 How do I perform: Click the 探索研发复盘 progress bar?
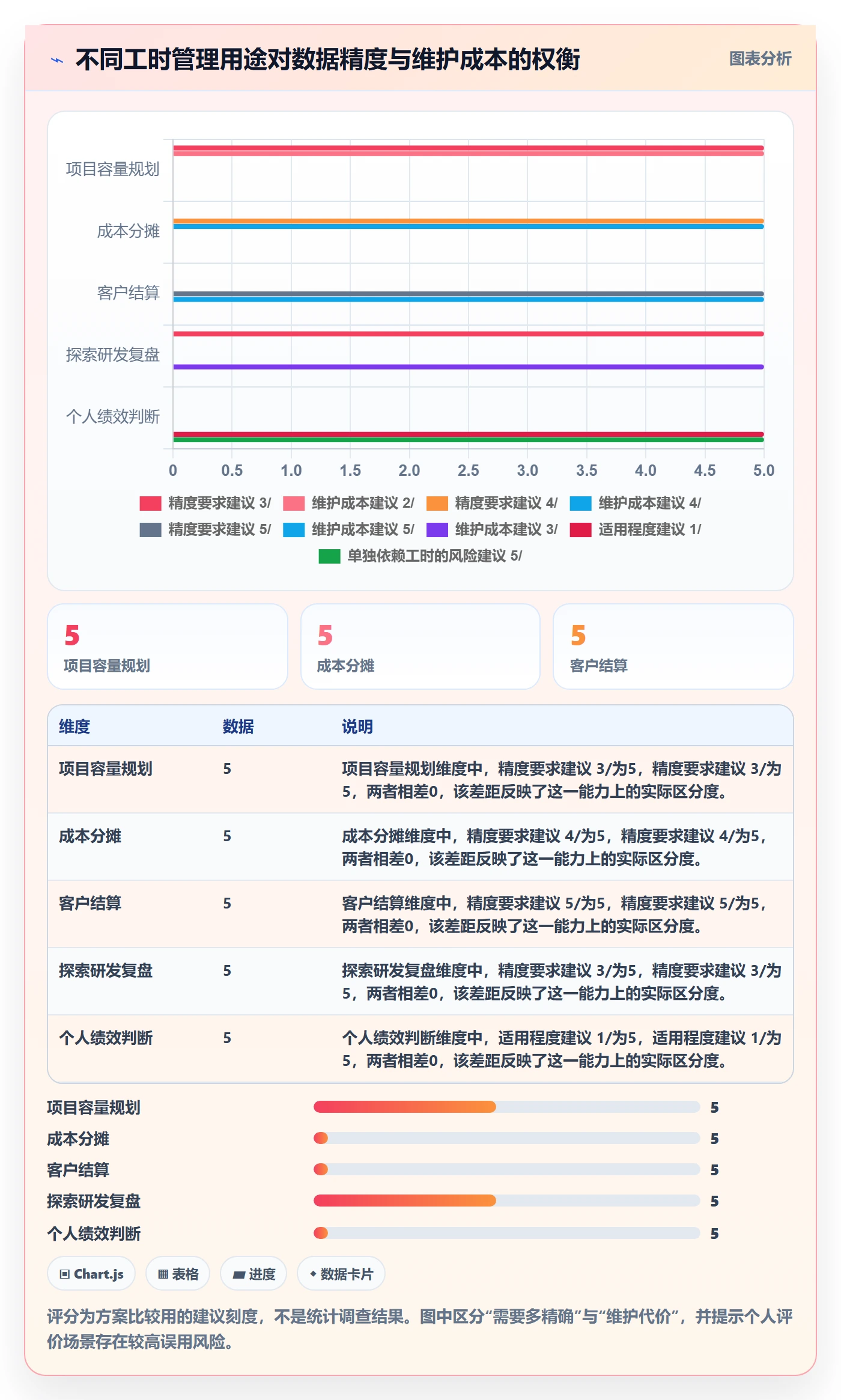pyautogui.click(x=507, y=1201)
